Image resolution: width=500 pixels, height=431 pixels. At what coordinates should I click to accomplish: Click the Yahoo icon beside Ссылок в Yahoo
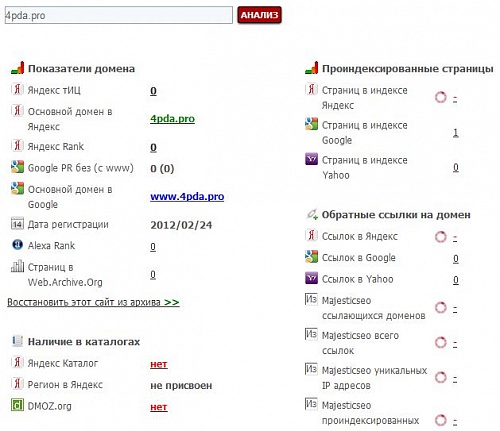311,278
